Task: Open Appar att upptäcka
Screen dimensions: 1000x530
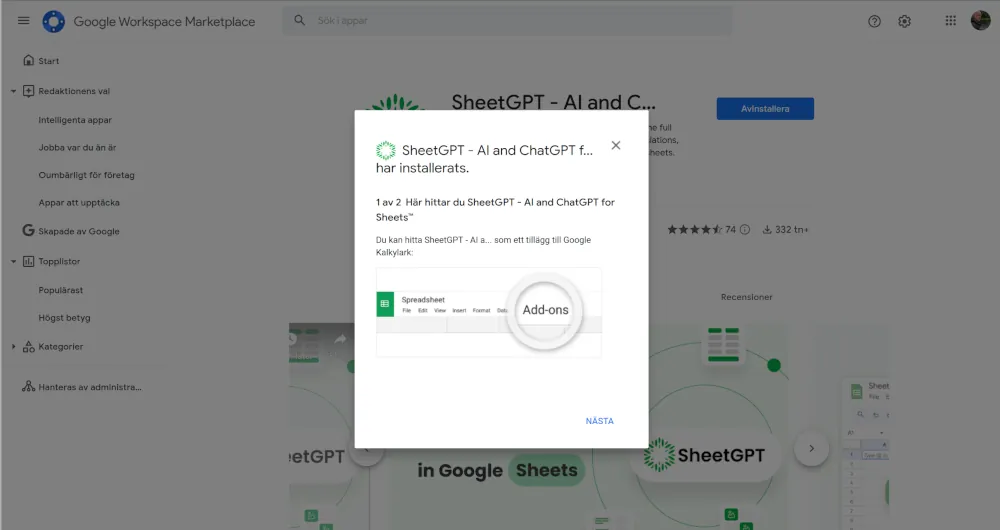Action: [x=79, y=203]
